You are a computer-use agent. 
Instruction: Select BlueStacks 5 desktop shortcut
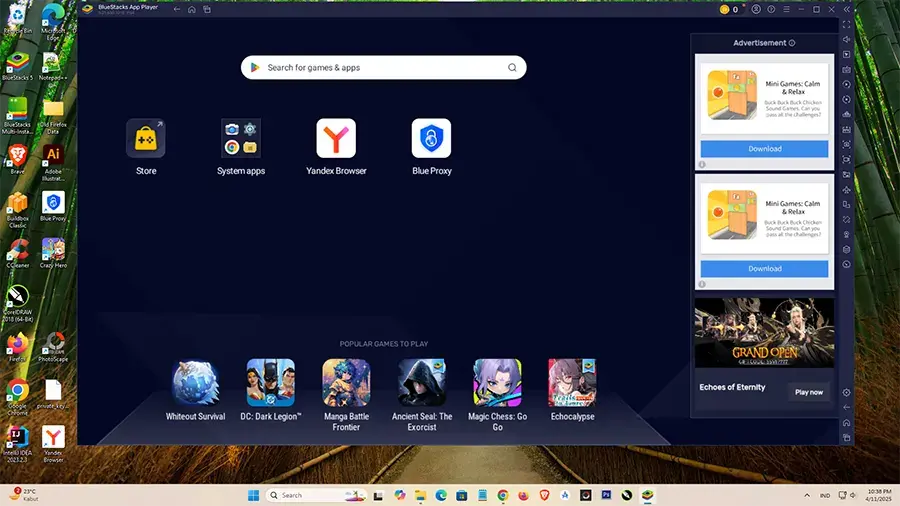pyautogui.click(x=17, y=65)
